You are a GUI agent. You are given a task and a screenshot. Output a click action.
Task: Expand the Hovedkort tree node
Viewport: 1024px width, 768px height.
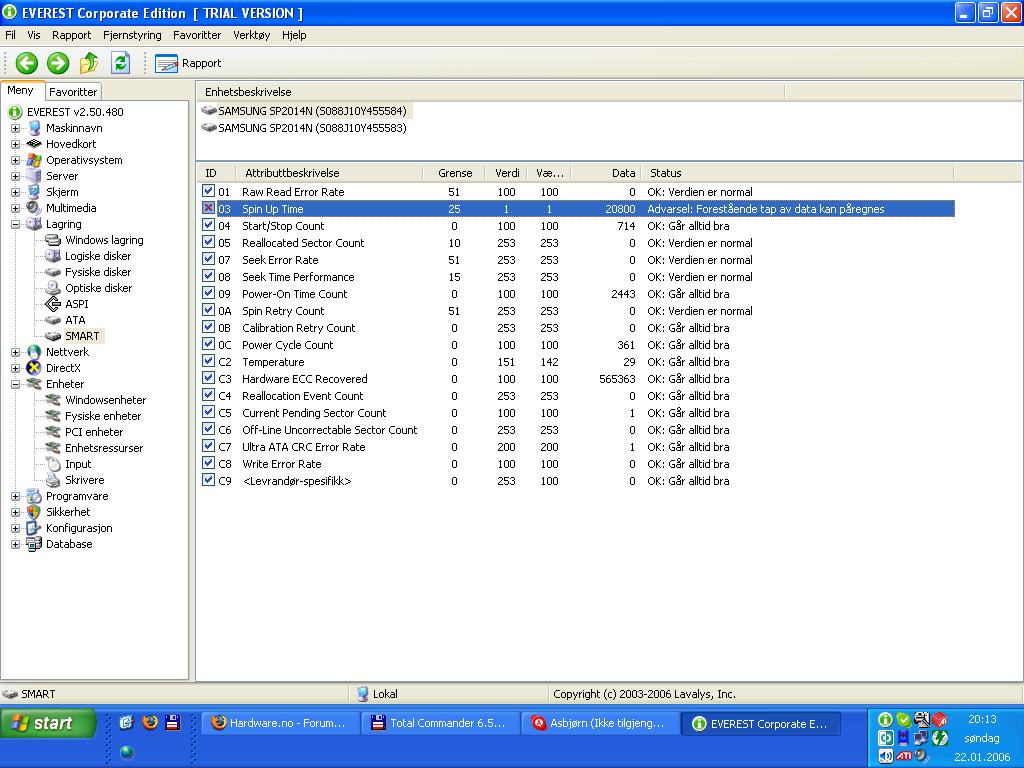(x=15, y=144)
